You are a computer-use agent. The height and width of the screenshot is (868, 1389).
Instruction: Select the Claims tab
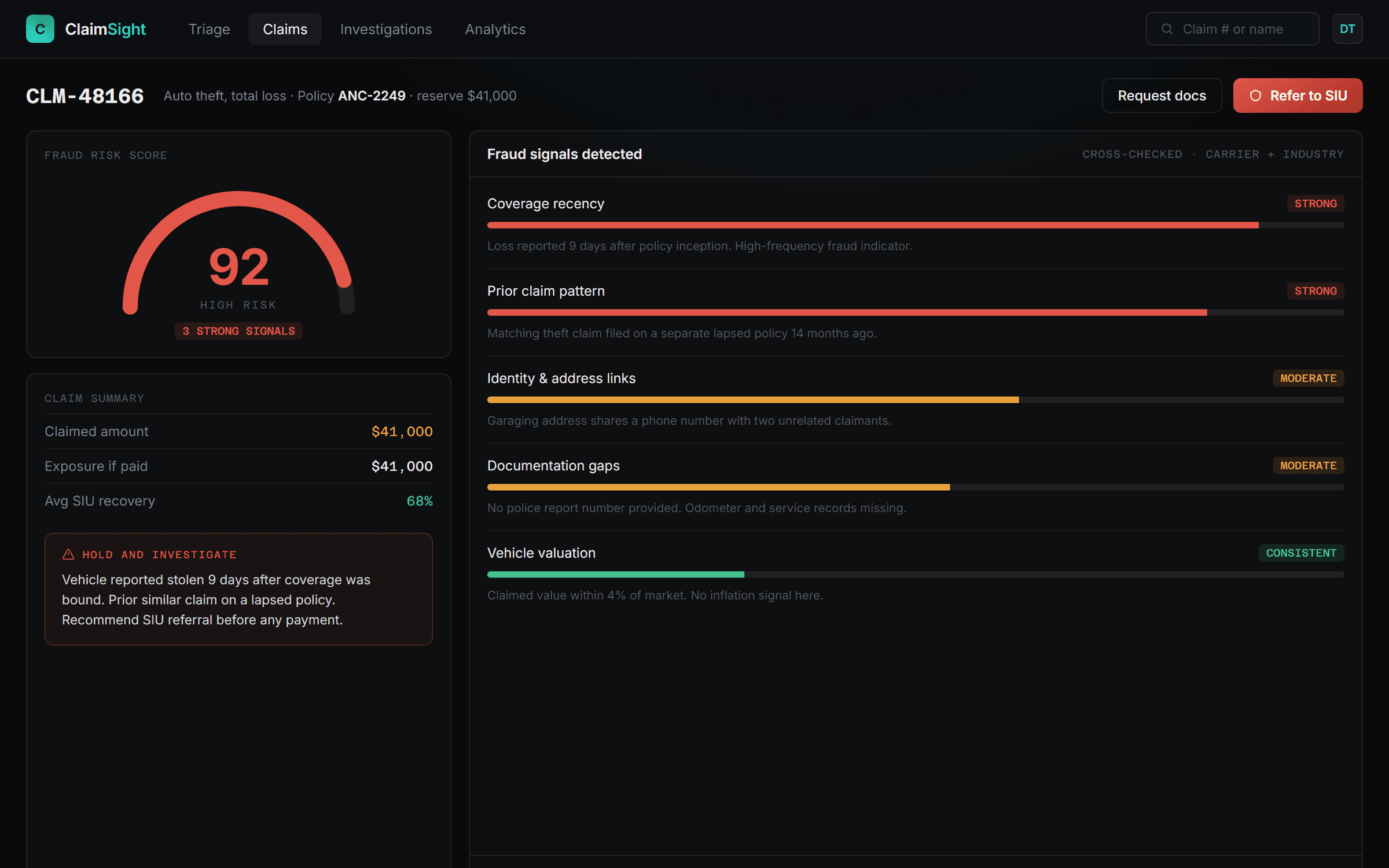285,29
